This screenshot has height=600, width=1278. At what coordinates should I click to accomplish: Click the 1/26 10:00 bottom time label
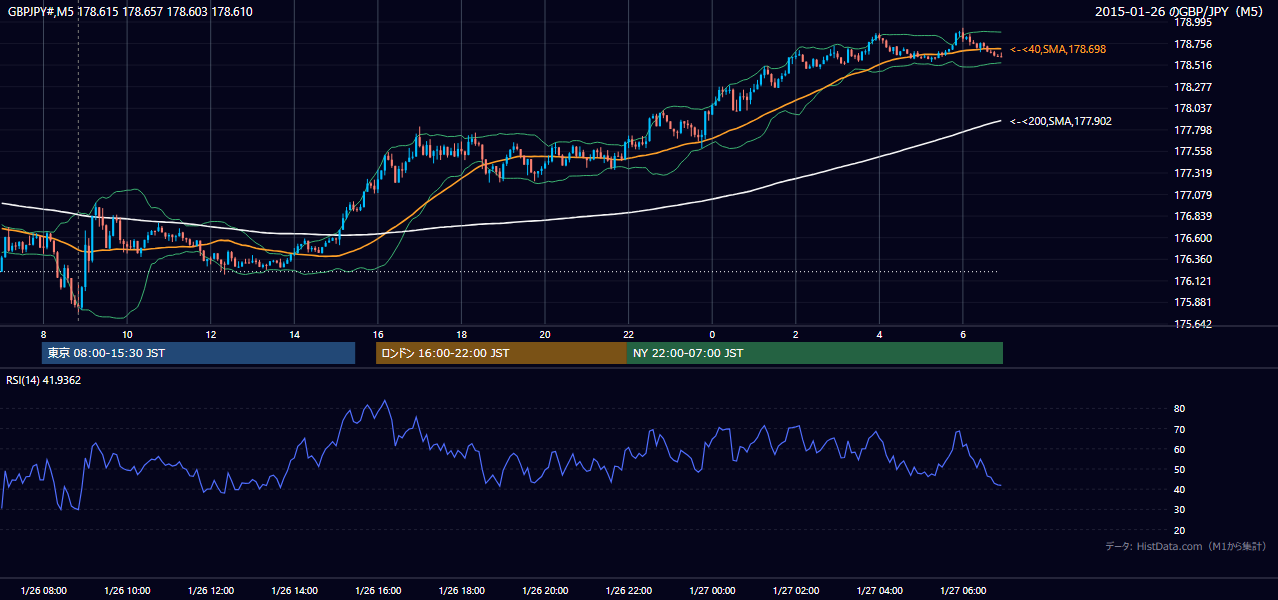[x=127, y=591]
